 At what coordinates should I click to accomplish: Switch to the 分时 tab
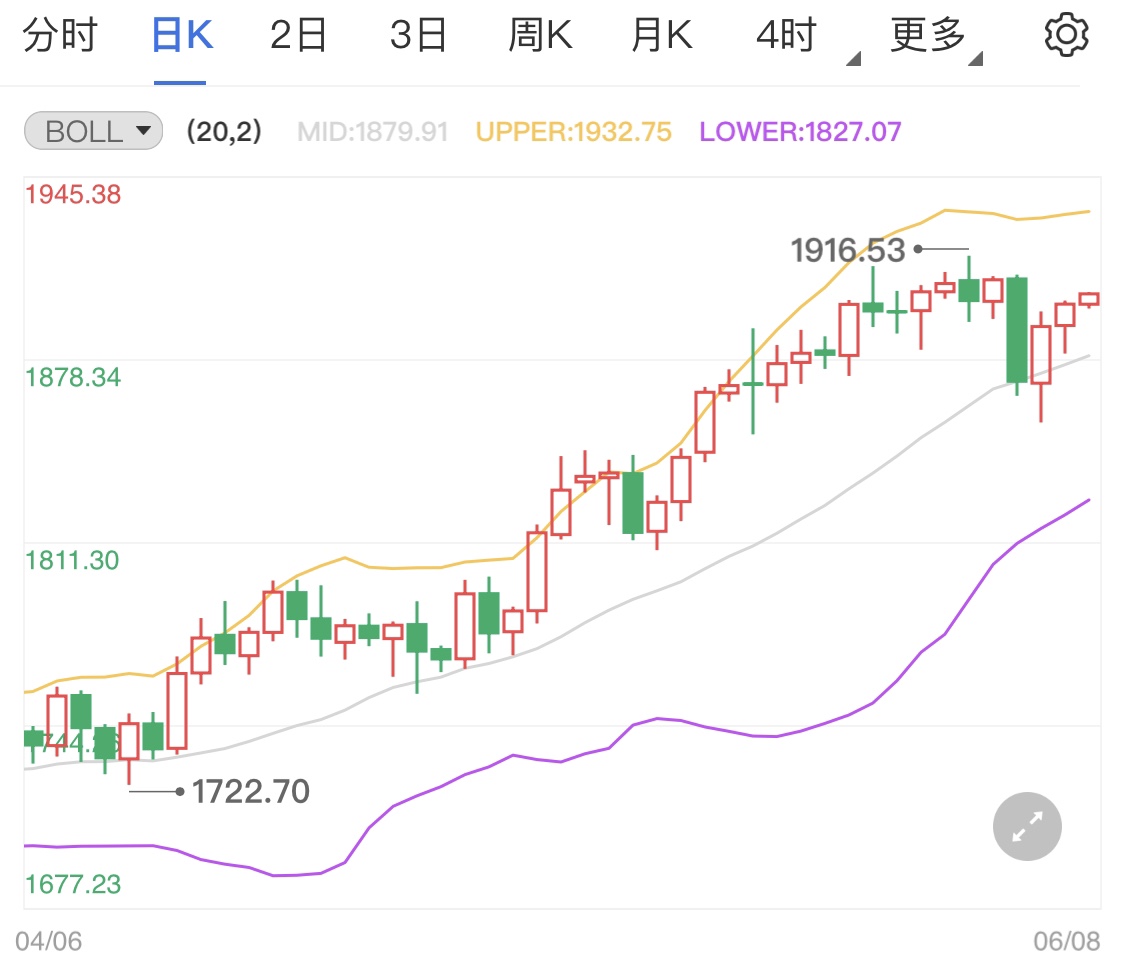tap(60, 35)
